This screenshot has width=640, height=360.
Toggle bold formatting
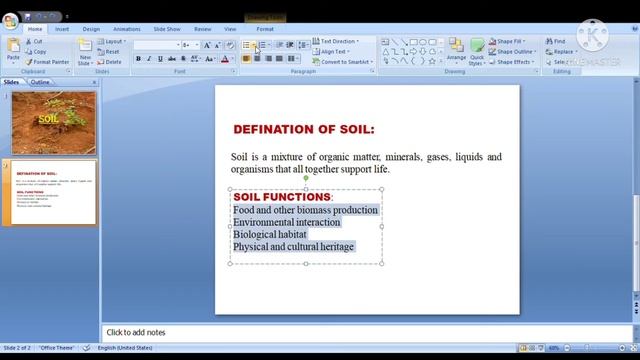tap(138, 59)
